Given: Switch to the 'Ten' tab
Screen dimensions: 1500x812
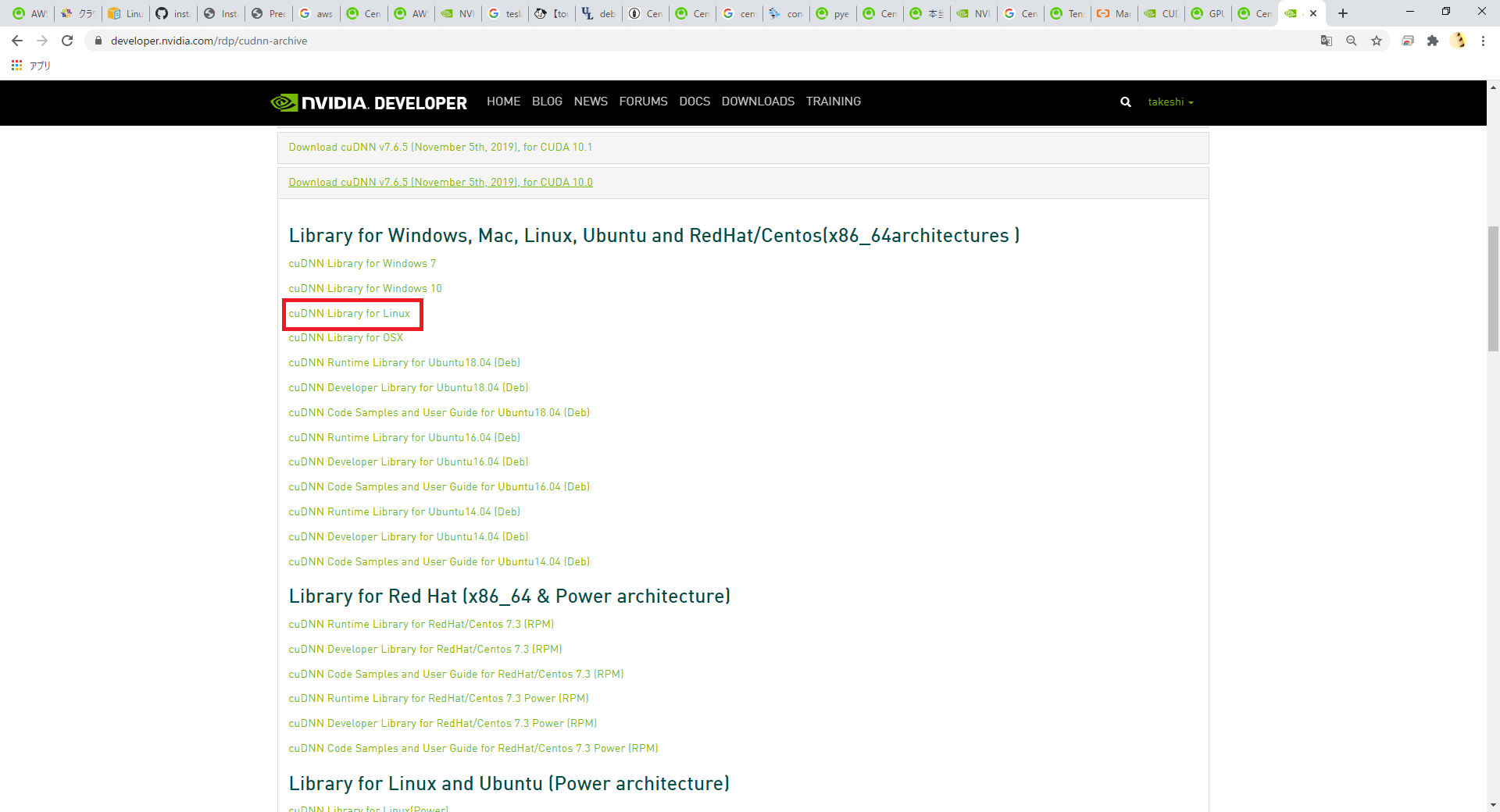Looking at the screenshot, I should coord(1067,13).
